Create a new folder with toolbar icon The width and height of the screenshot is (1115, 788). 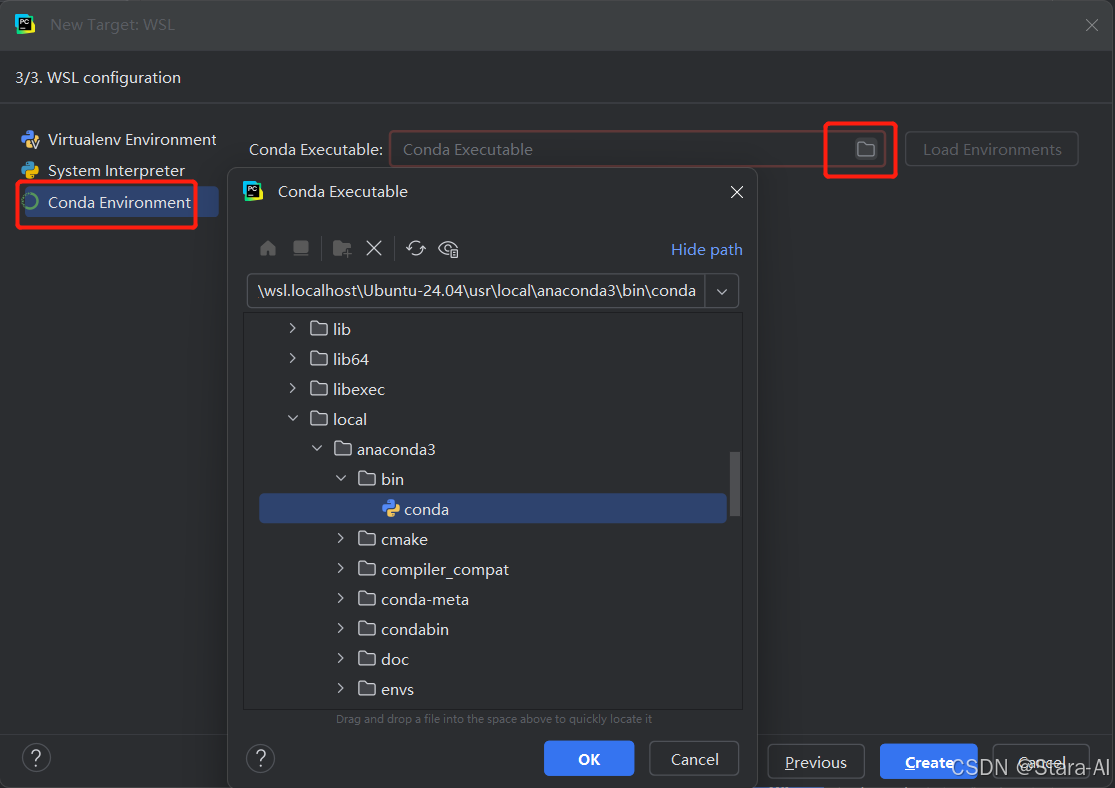342,248
